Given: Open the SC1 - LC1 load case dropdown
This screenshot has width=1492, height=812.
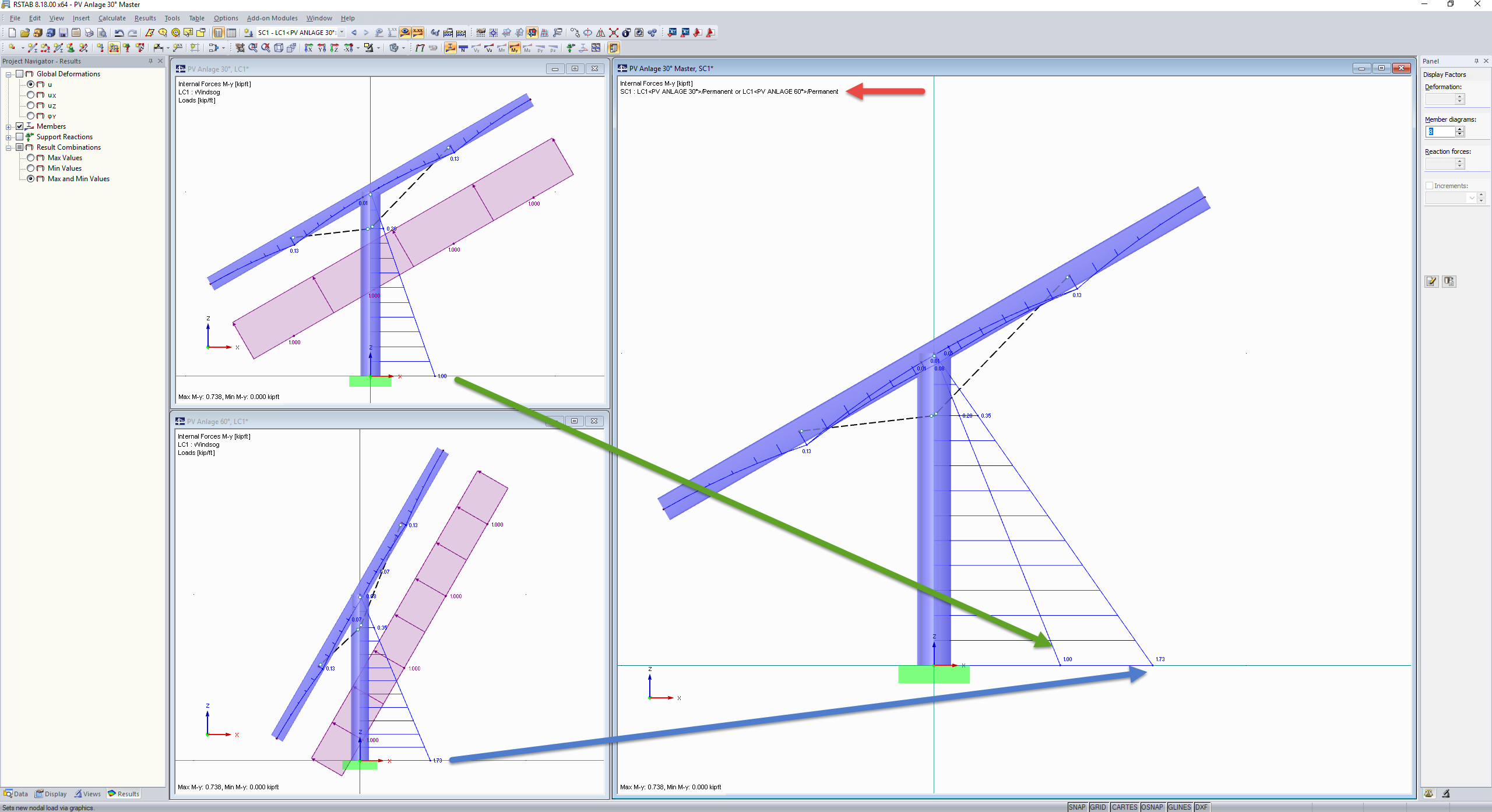Looking at the screenshot, I should tap(342, 33).
